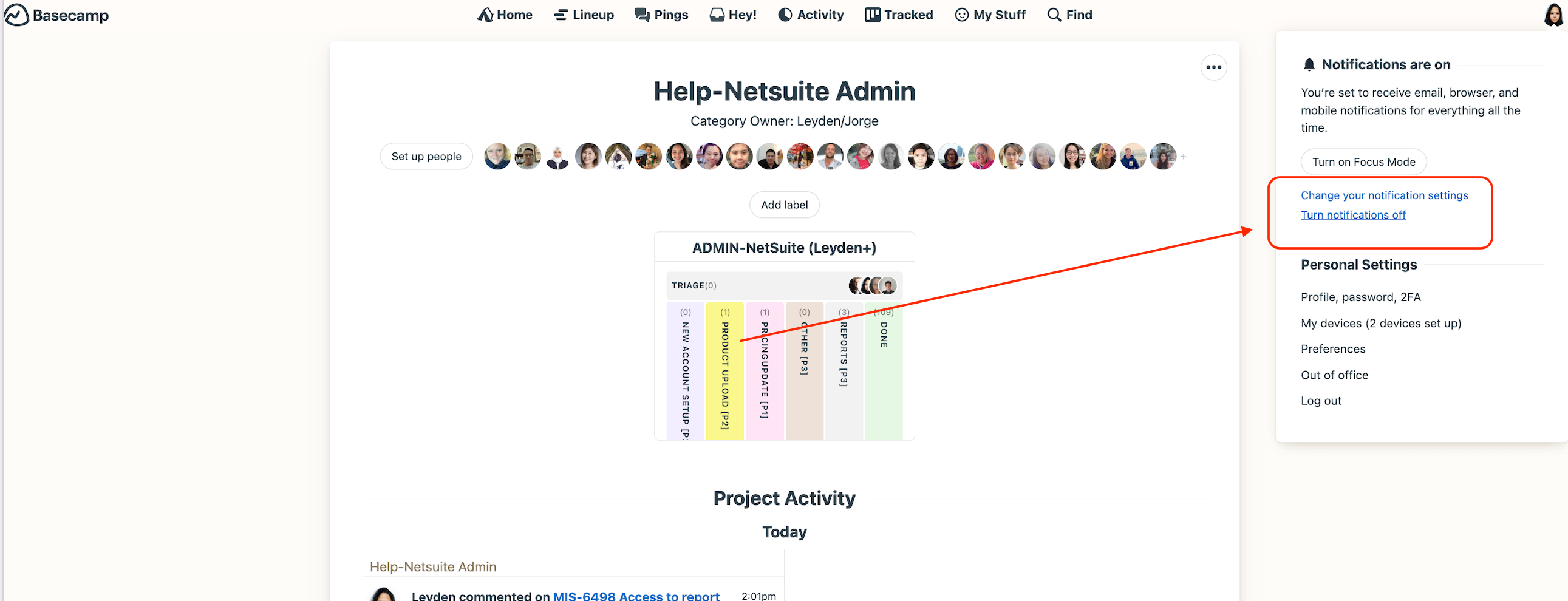This screenshot has height=601, width=1568.
Task: Click Log out
Action: click(x=1321, y=400)
